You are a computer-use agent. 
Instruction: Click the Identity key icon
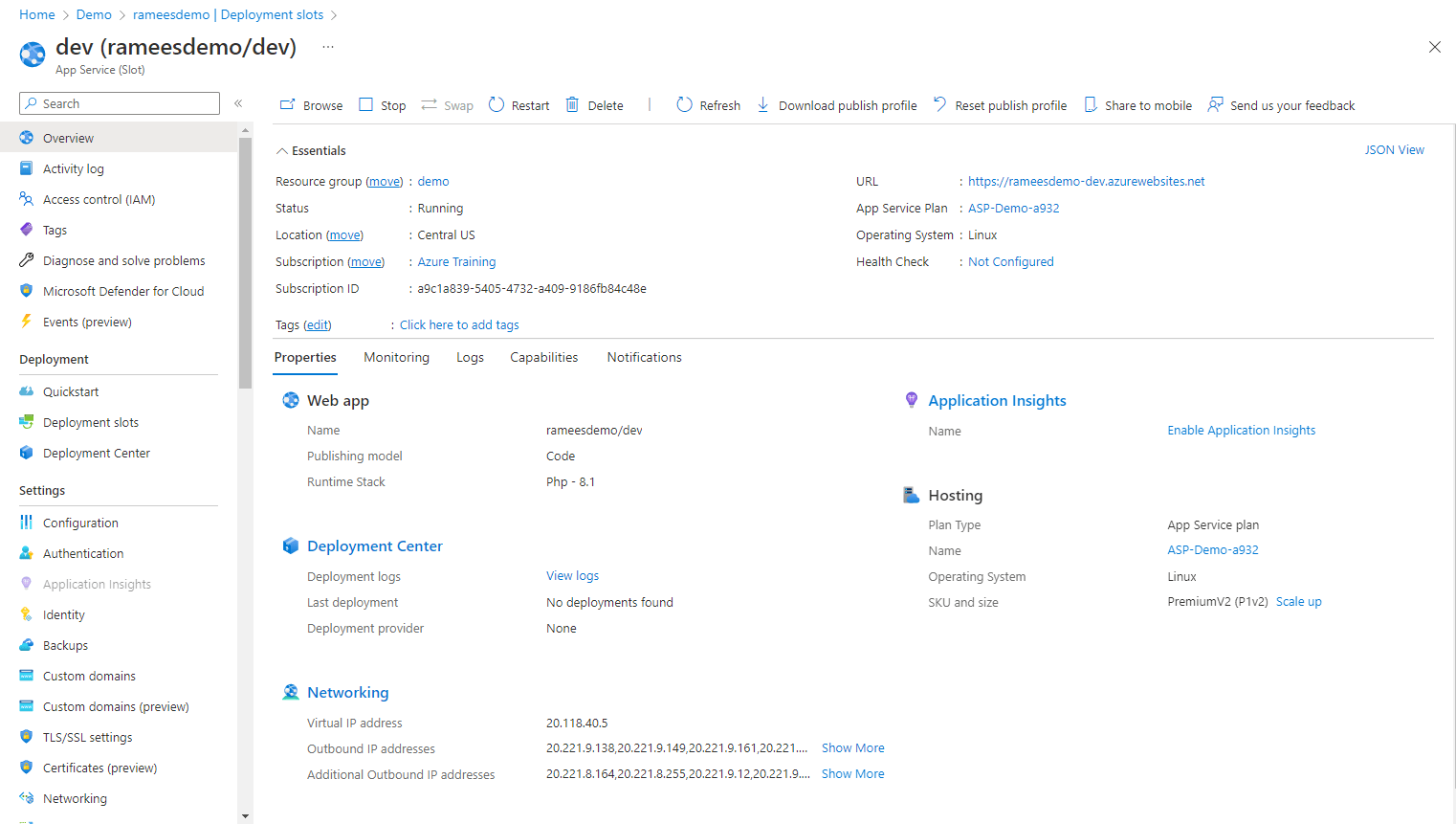[x=27, y=614]
